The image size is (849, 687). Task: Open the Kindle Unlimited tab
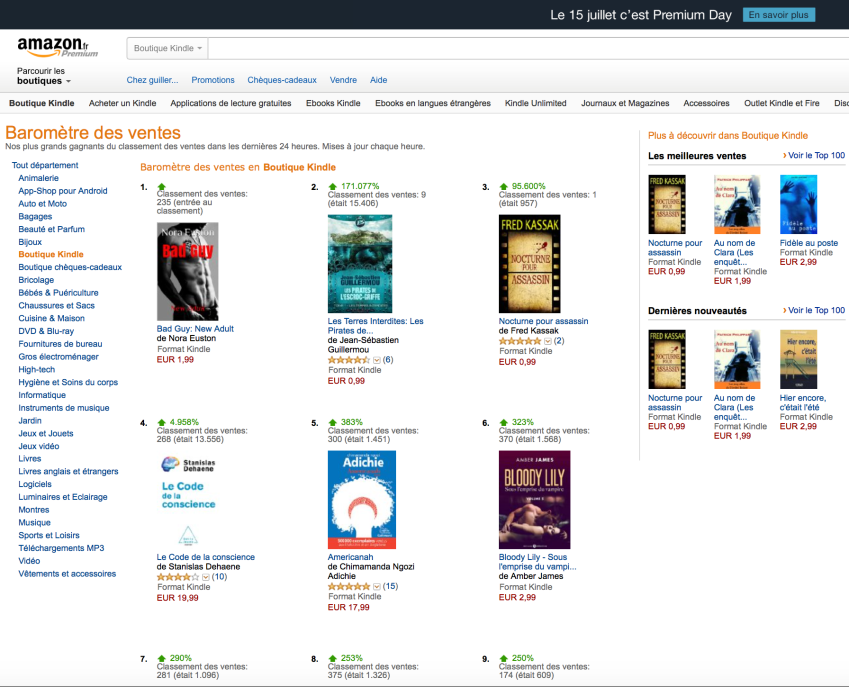click(x=535, y=103)
